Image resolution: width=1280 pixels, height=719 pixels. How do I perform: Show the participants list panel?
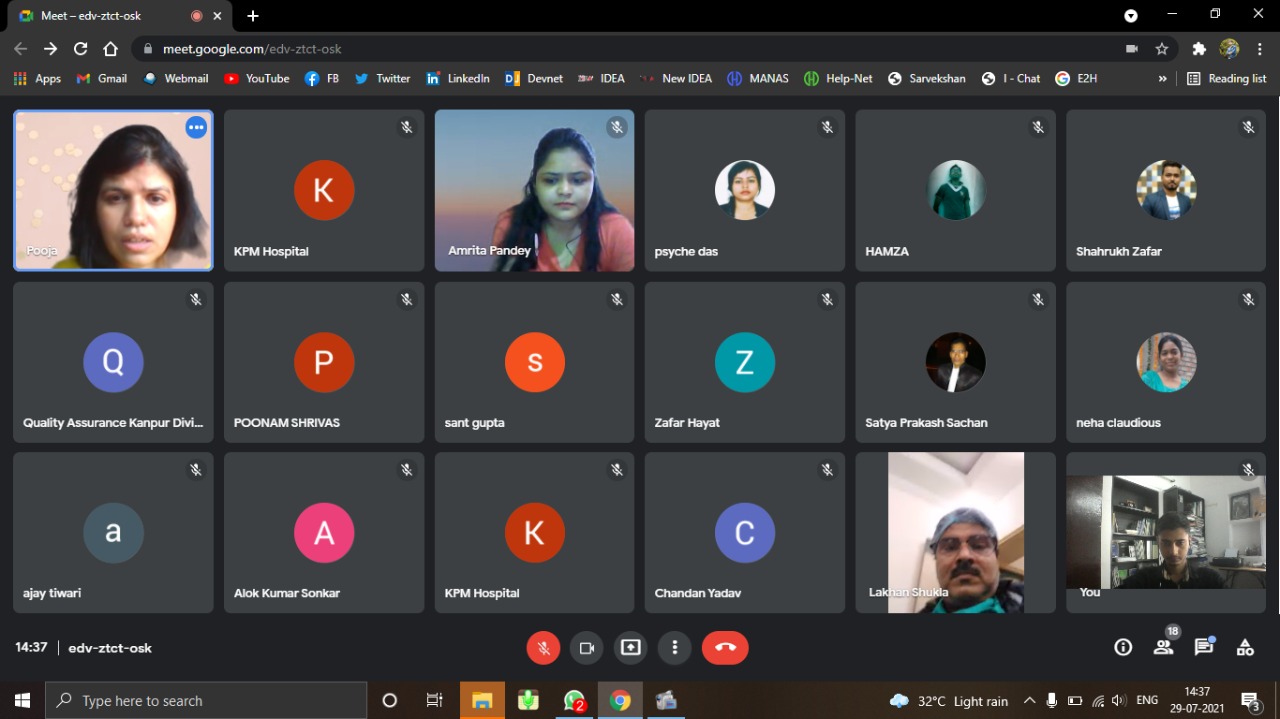pos(1163,648)
